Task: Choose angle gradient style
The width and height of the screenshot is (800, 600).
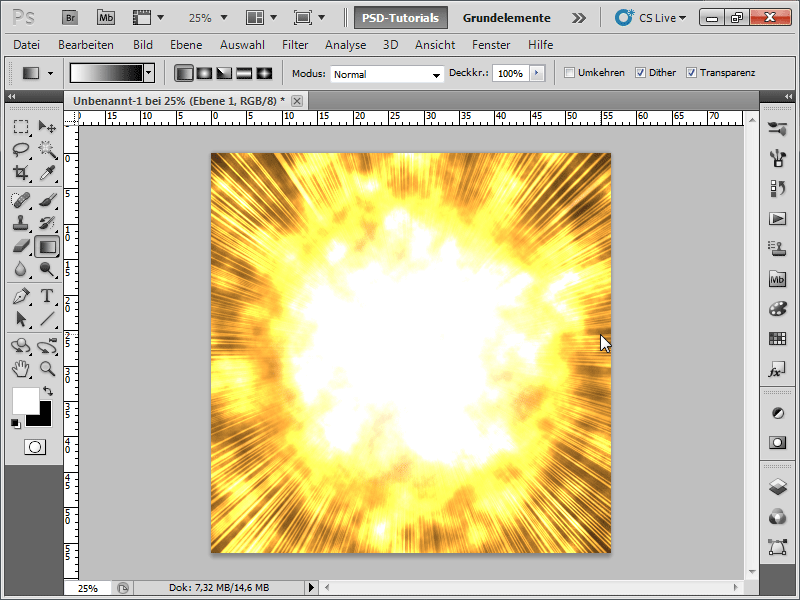Action: point(224,73)
